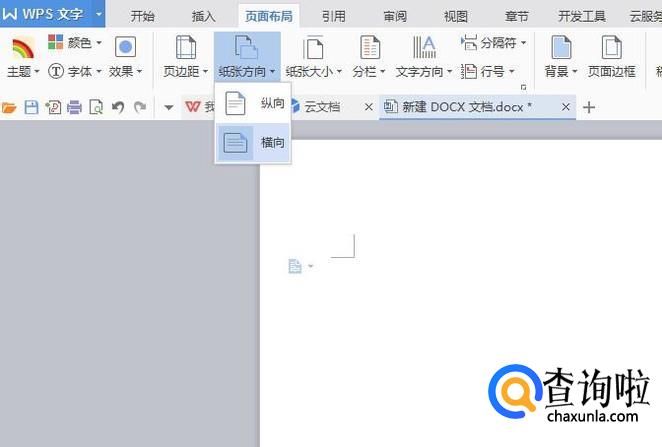The image size is (662, 447).
Task: Expand the 颜色 dropdown arrow
Action: click(x=99, y=43)
